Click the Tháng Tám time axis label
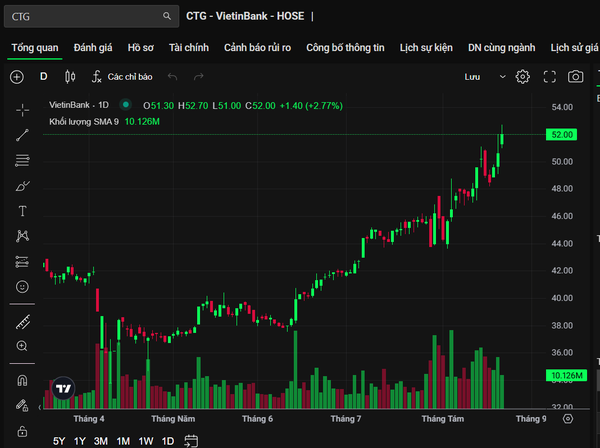The width and height of the screenshot is (600, 448). pyautogui.click(x=443, y=419)
